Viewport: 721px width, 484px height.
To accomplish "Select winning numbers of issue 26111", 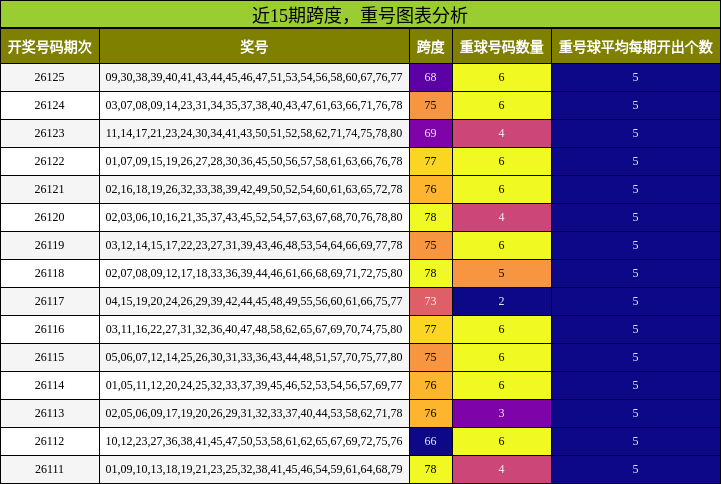I will 254,470.
